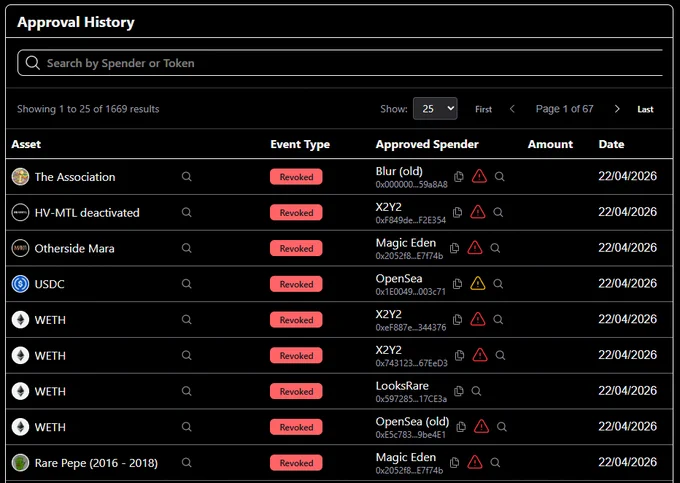Click the search icon beside Rare Pepe asset
Image resolution: width=680 pixels, height=483 pixels.
pos(186,462)
